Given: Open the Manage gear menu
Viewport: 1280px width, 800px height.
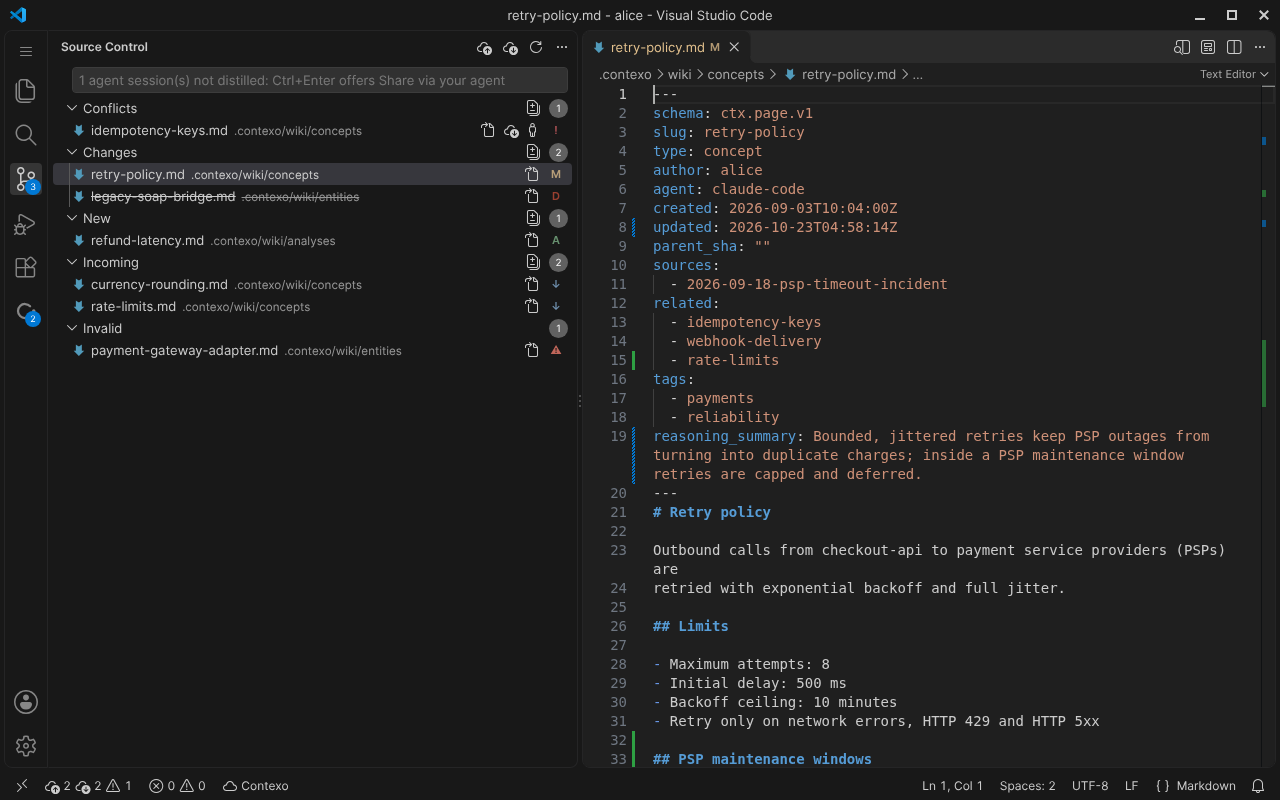Looking at the screenshot, I should [x=26, y=746].
